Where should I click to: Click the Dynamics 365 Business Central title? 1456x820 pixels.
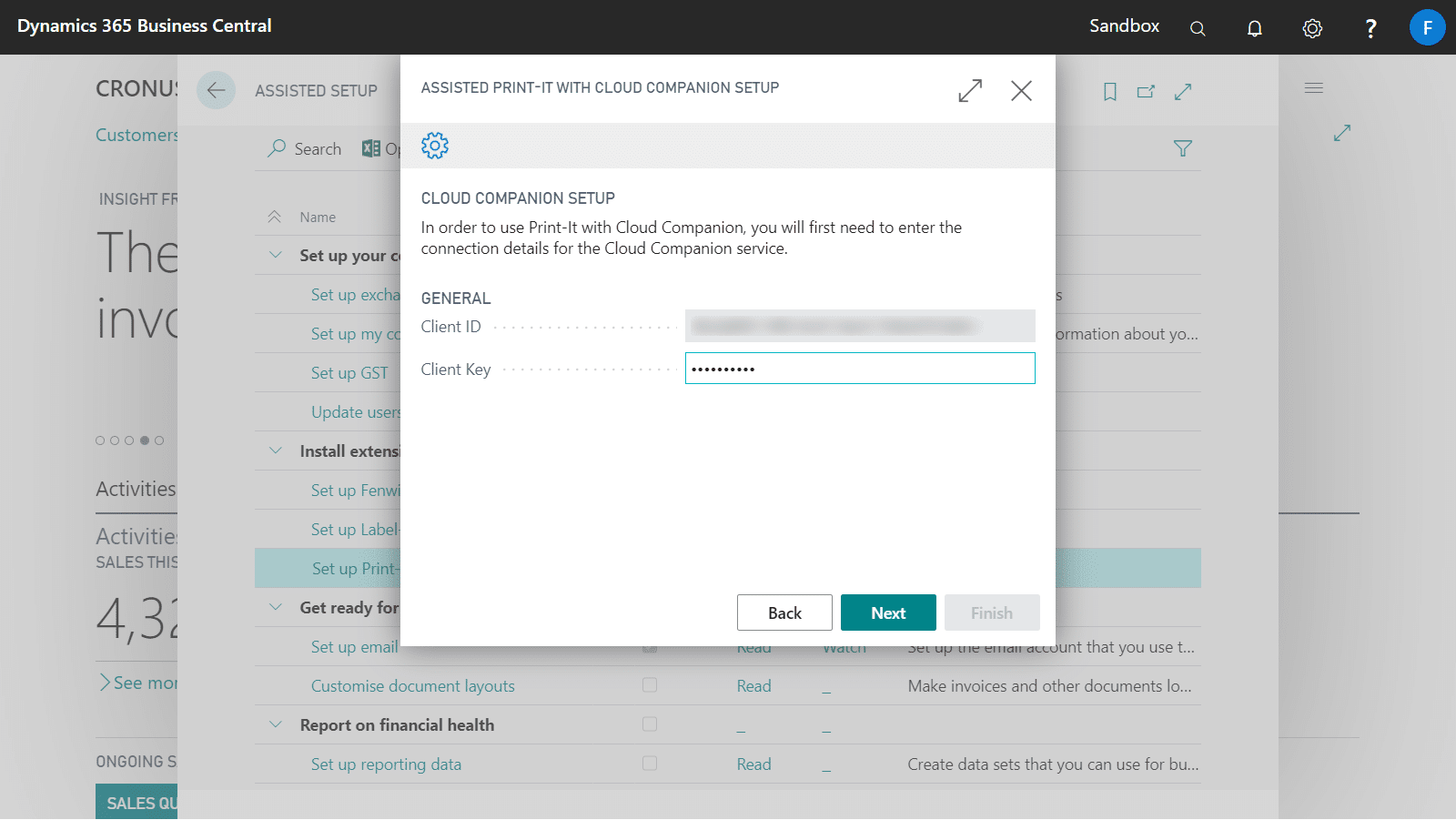144,26
